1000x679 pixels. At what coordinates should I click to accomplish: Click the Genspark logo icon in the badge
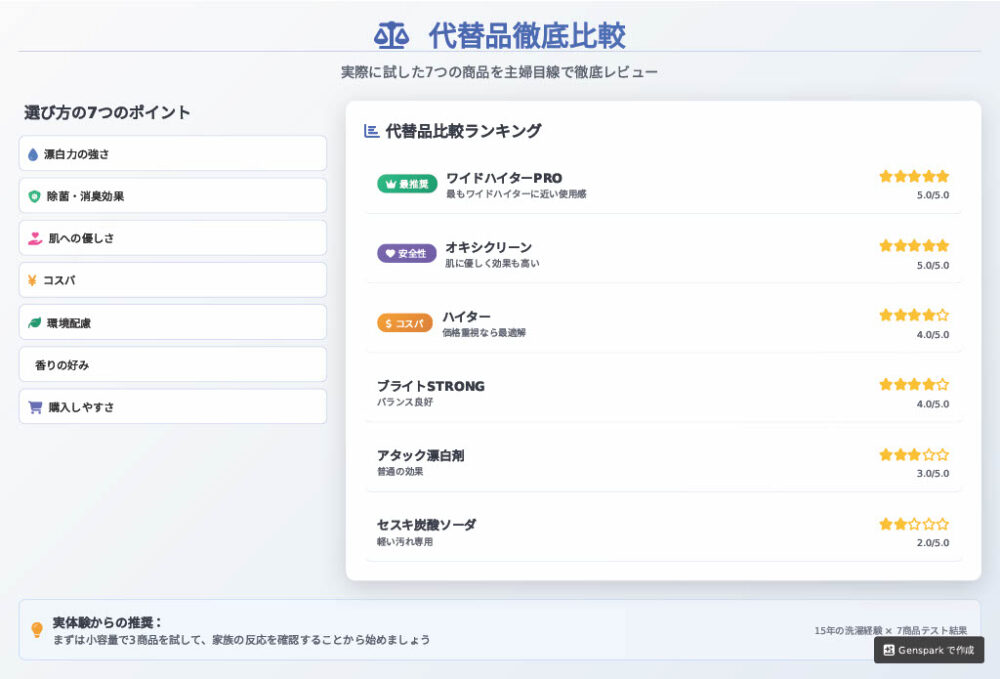(x=889, y=650)
